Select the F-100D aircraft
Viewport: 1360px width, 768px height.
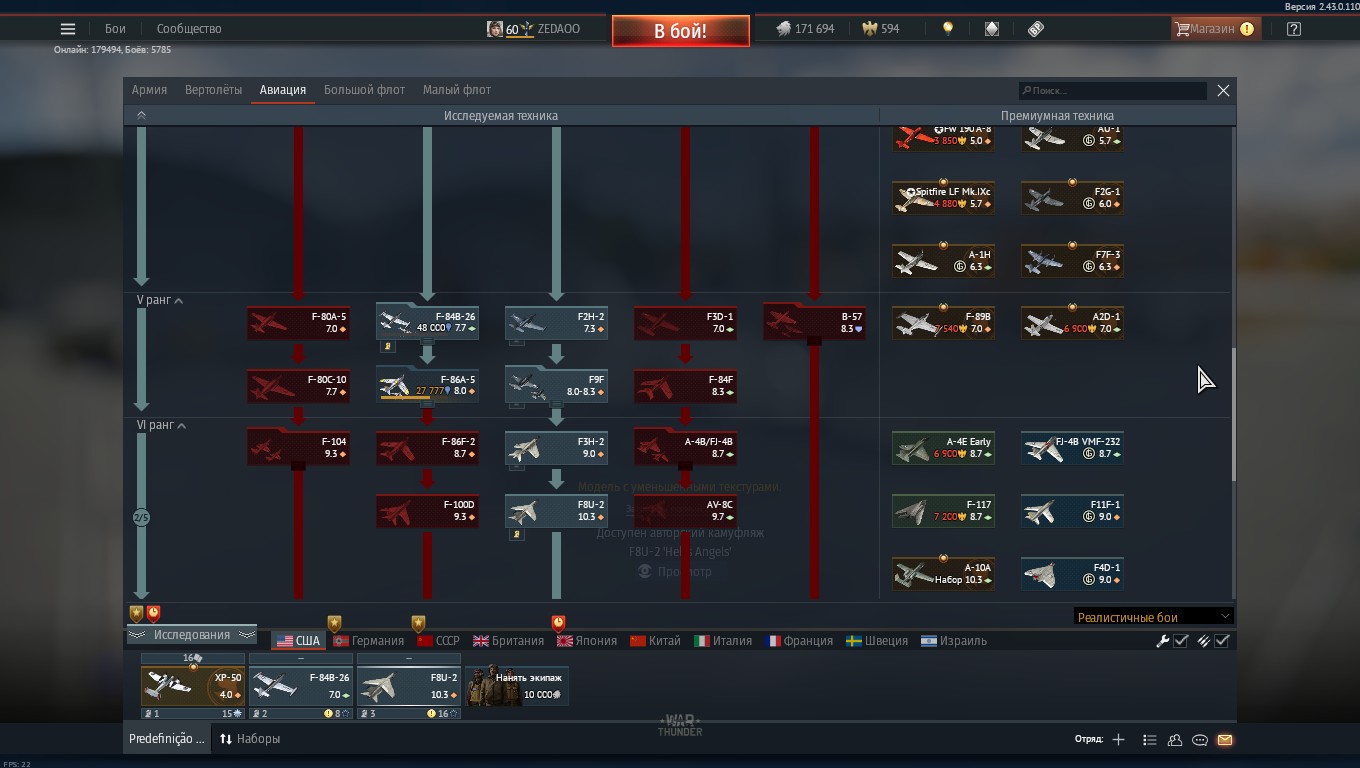pos(427,511)
